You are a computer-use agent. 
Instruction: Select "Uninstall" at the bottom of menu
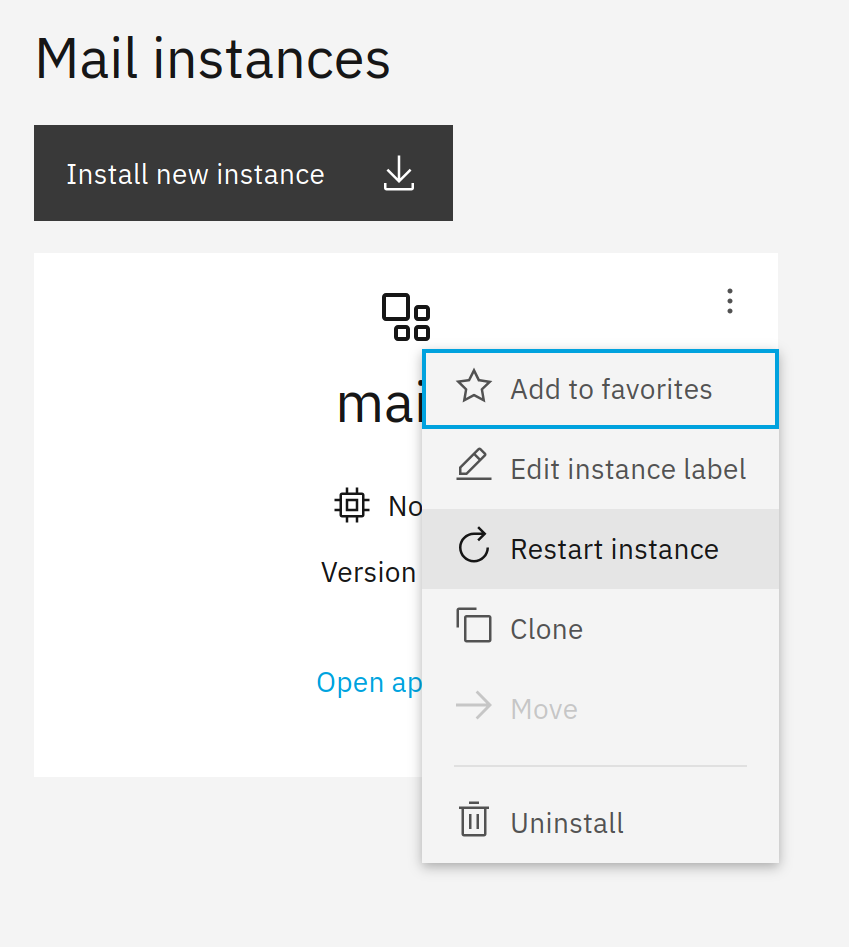pyautogui.click(x=567, y=823)
